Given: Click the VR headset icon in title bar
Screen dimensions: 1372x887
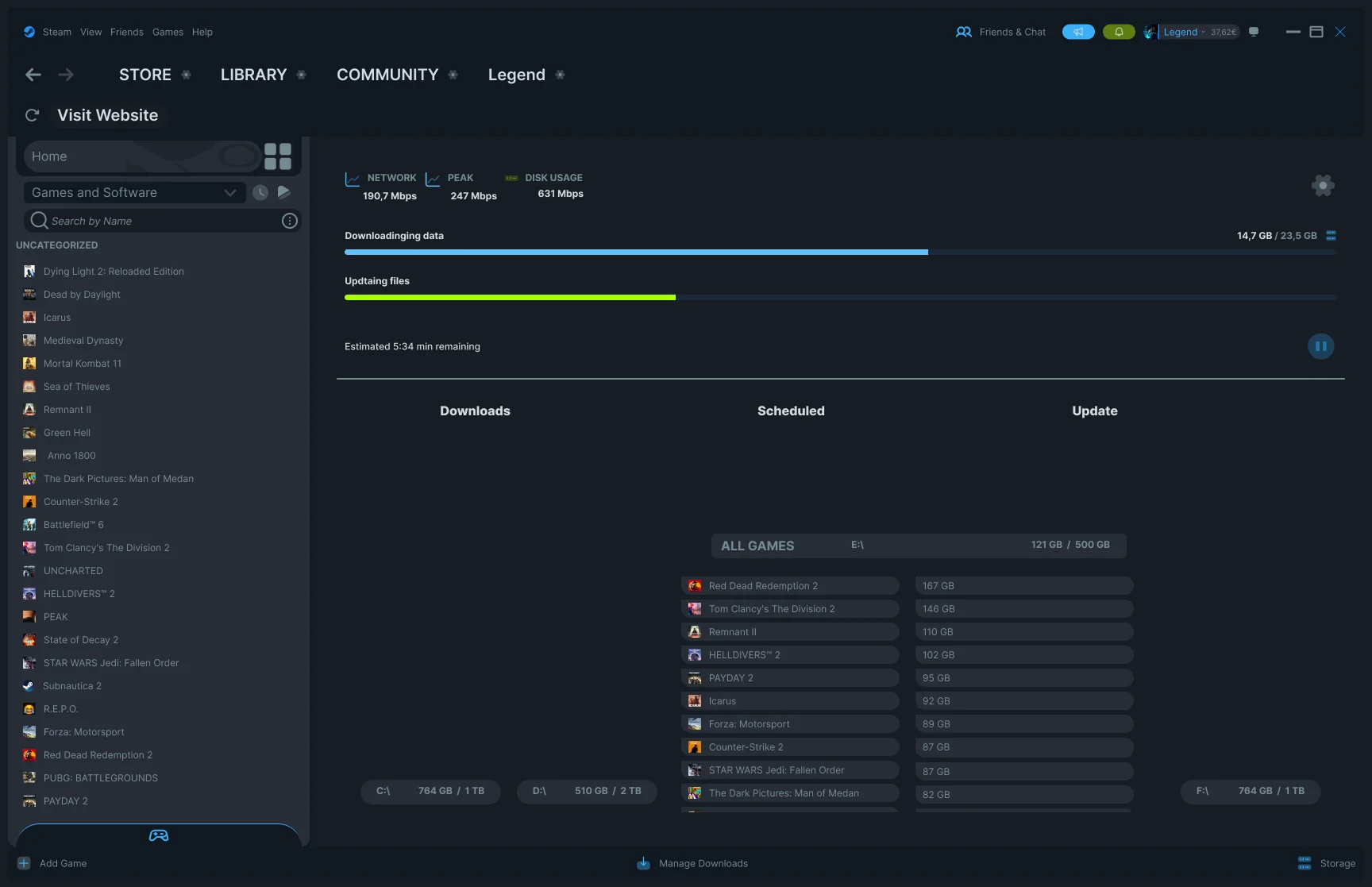Looking at the screenshot, I should coord(1254,32).
